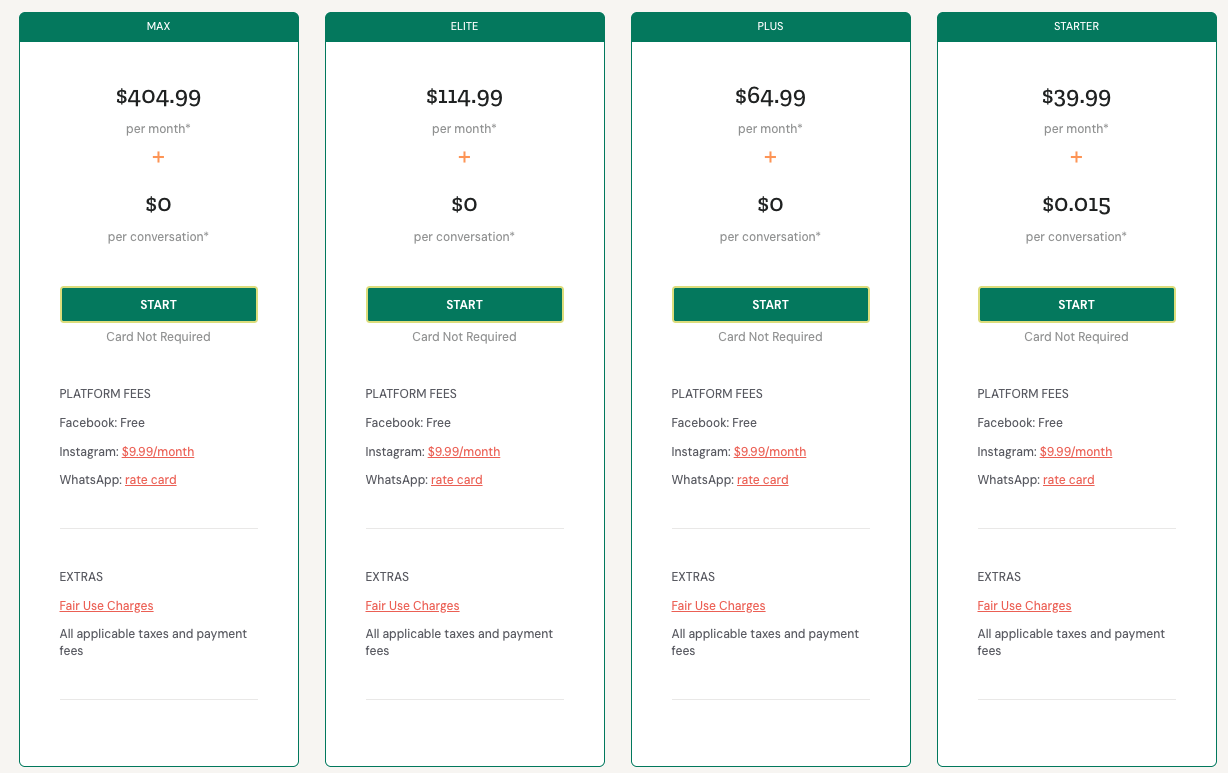Click the orange plus sign under ELITE price
The width and height of the screenshot is (1228, 773).
pos(464,157)
